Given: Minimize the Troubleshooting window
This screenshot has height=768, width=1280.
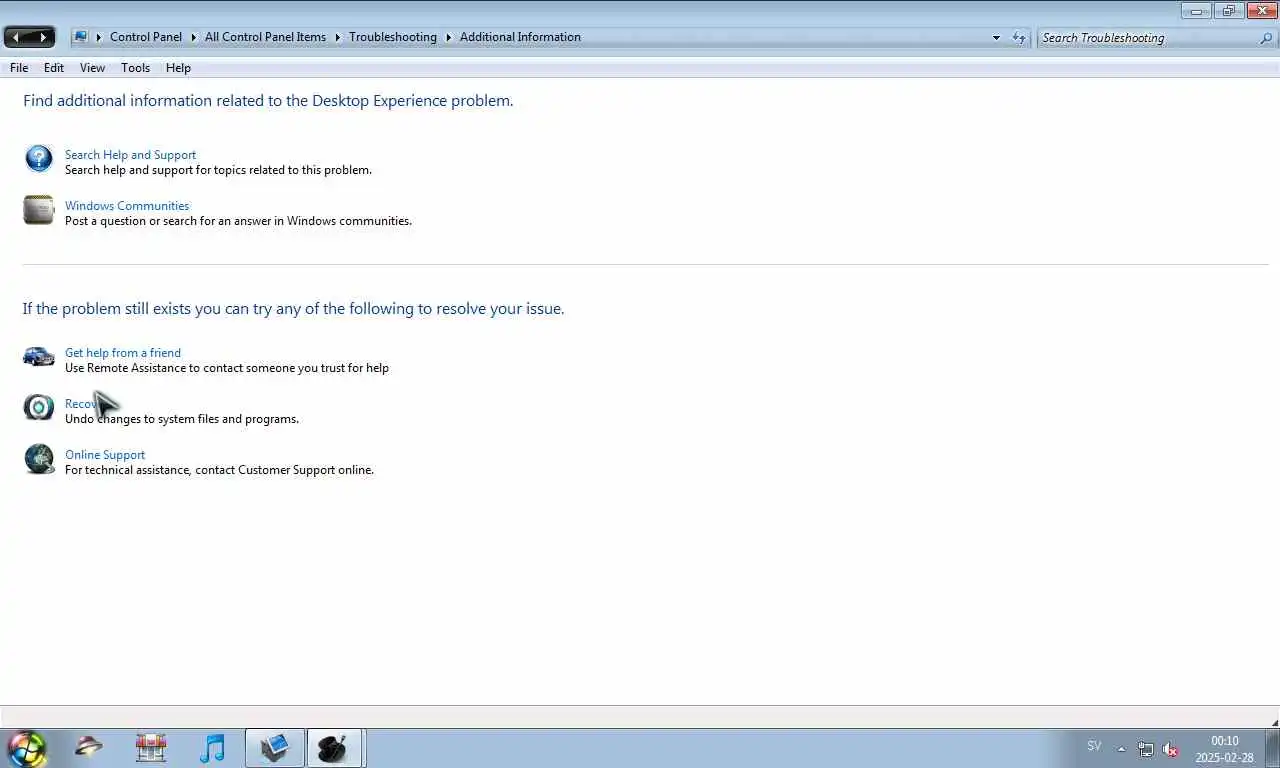Looking at the screenshot, I should point(1196,11).
